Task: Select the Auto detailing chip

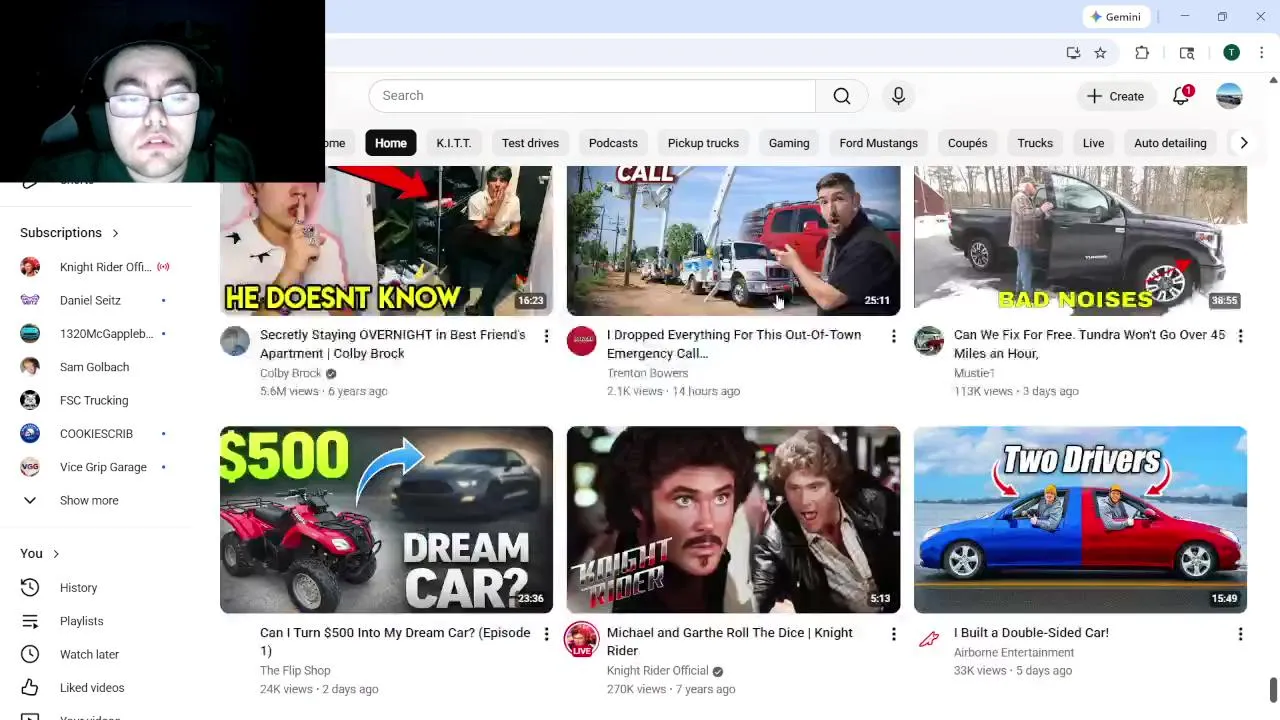Action: pos(1170,143)
